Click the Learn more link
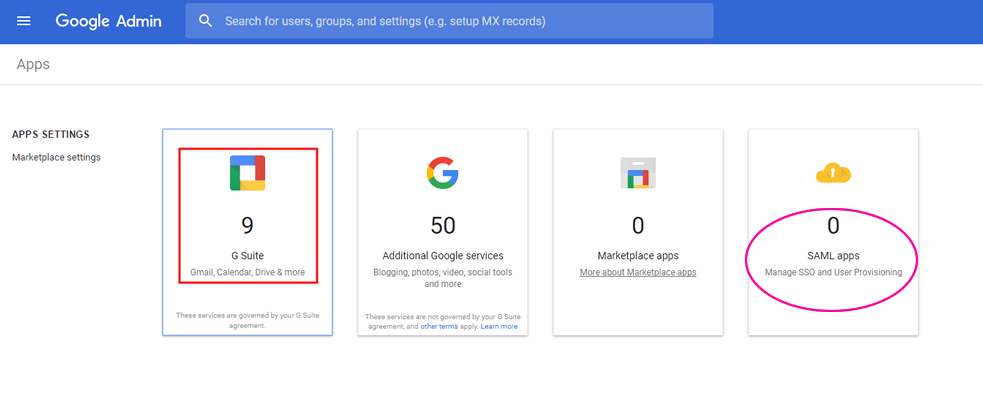 click(499, 327)
